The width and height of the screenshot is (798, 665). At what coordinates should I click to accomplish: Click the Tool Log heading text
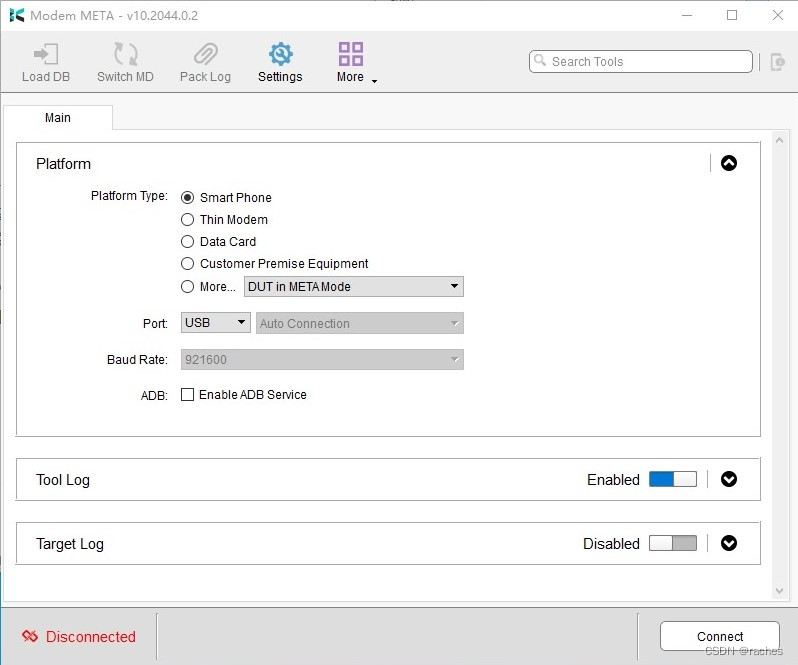pos(63,480)
